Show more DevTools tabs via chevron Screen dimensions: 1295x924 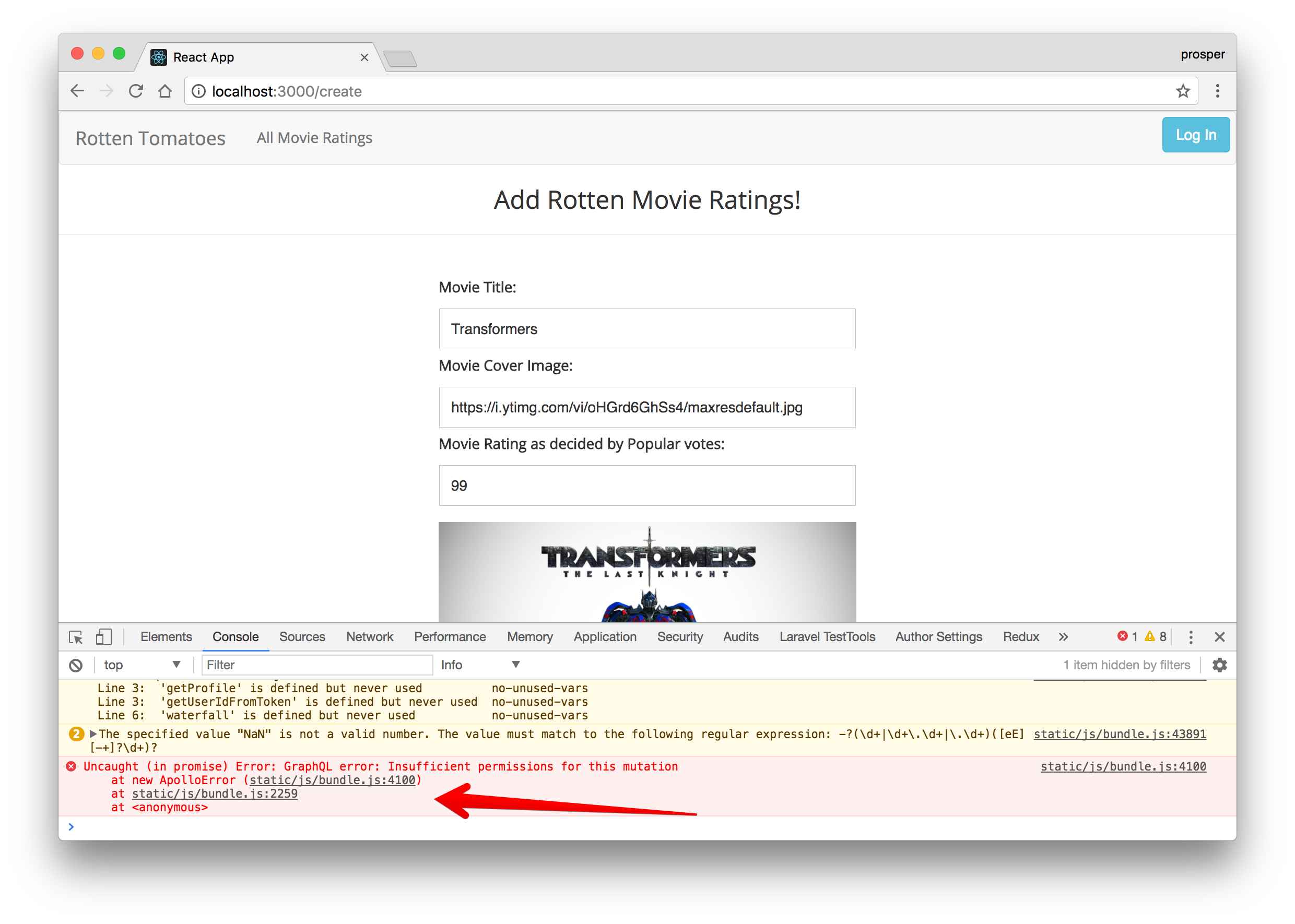click(x=1063, y=637)
